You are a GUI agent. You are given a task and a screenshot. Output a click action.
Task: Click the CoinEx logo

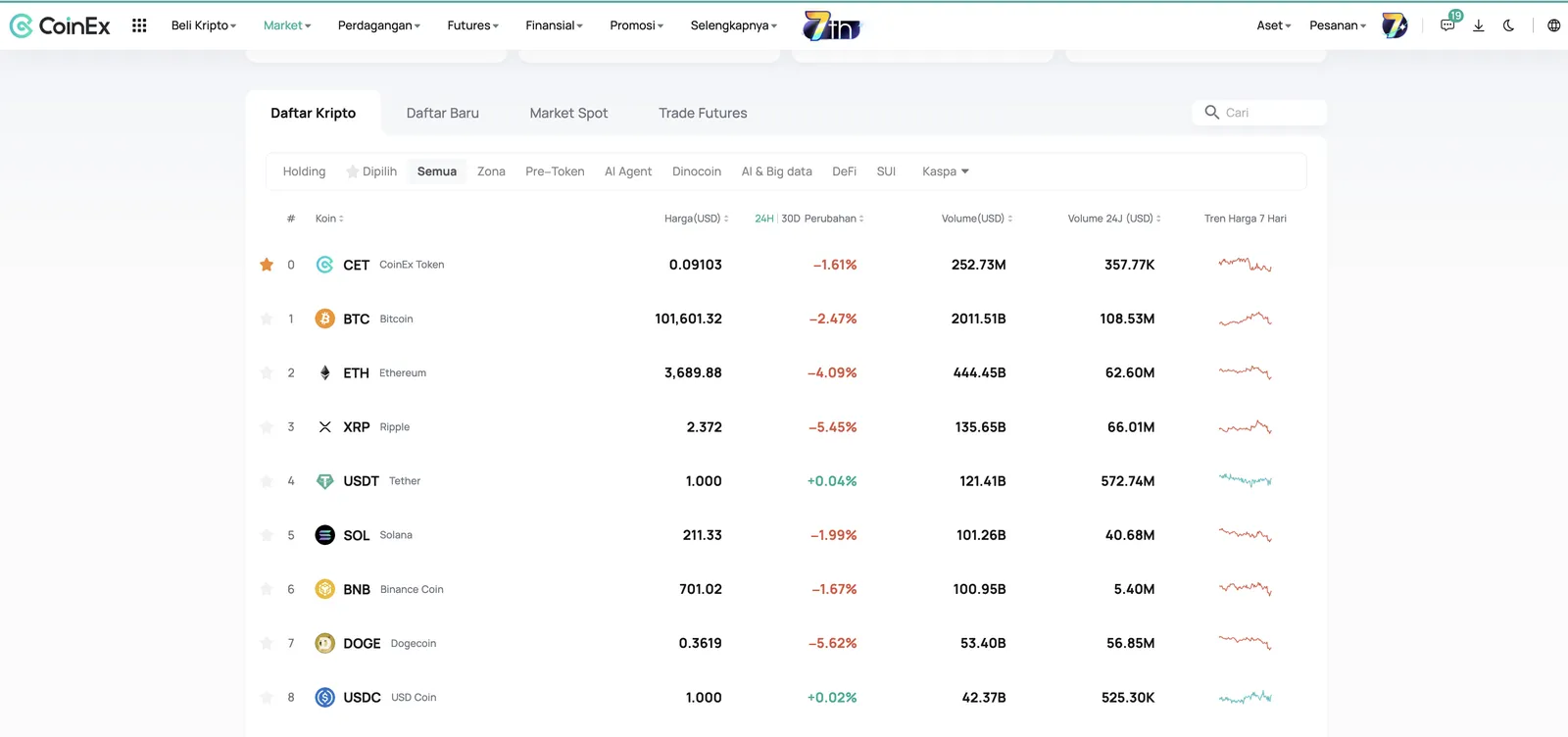[60, 25]
